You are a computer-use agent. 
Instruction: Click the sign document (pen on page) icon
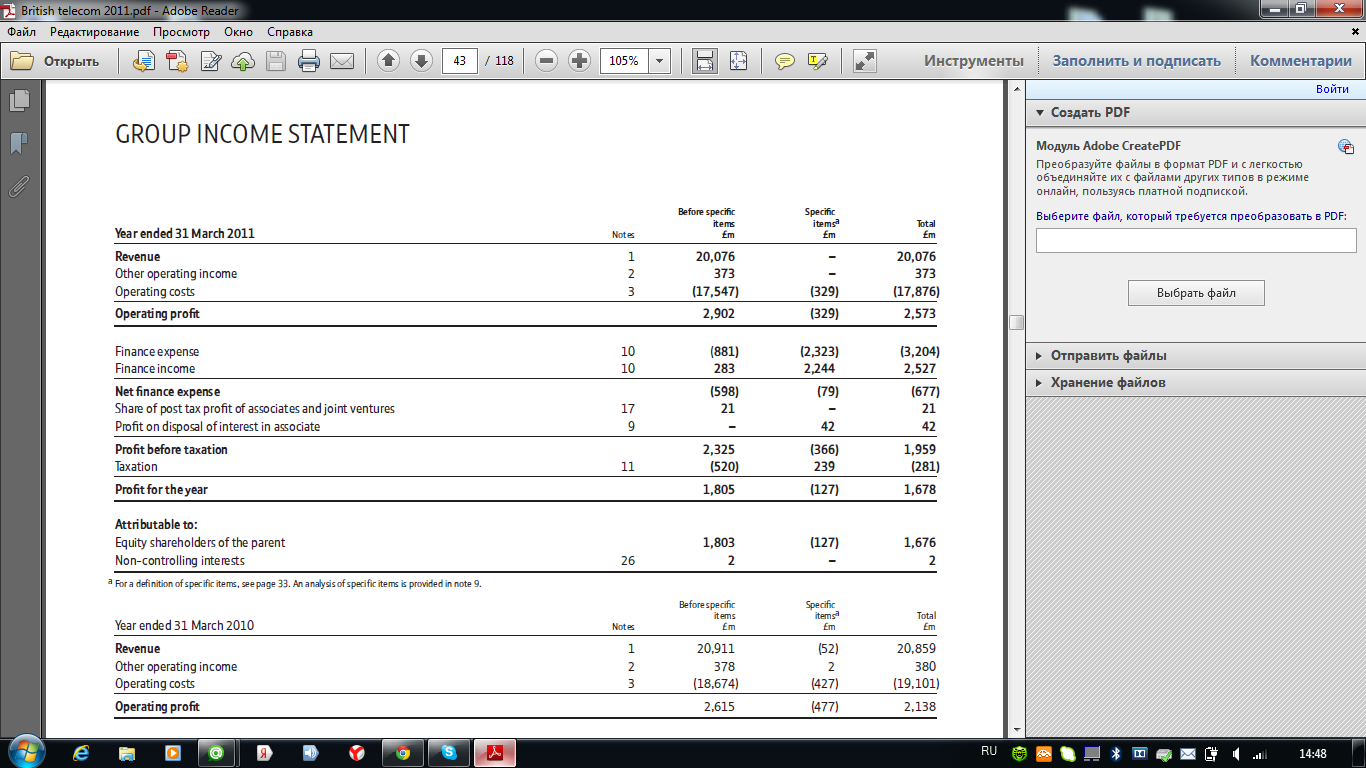pyautogui.click(x=210, y=61)
